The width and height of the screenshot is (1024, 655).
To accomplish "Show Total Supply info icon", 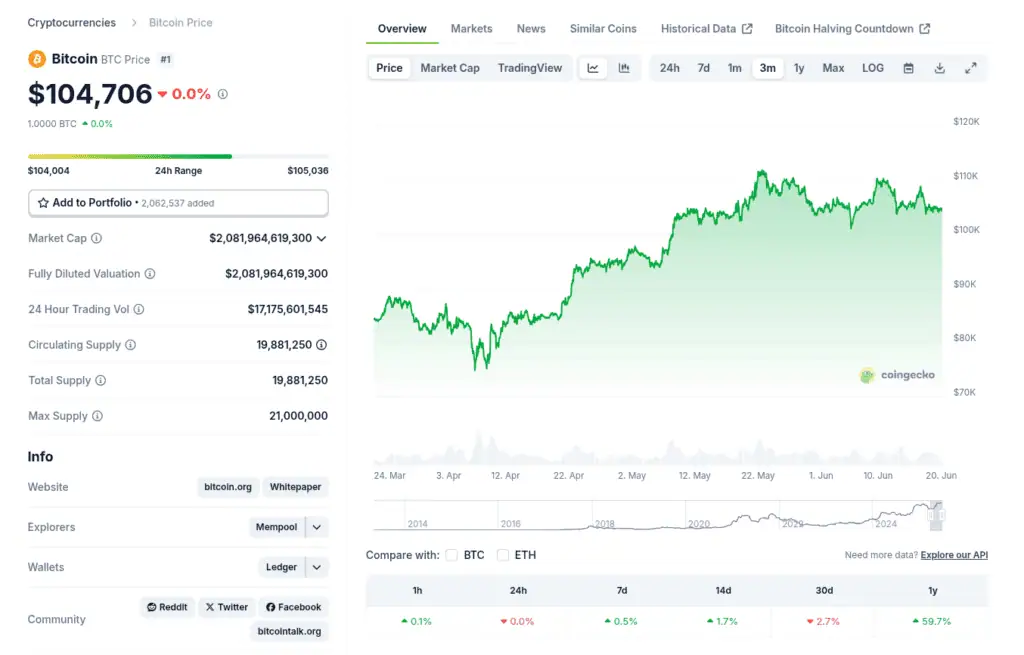I will click(x=101, y=380).
